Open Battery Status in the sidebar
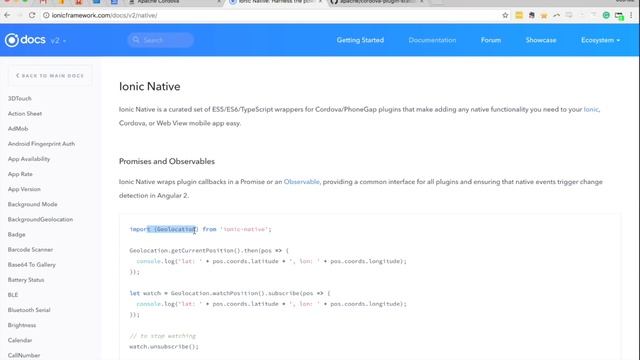Viewport: 640px width, 360px height. coord(26,280)
